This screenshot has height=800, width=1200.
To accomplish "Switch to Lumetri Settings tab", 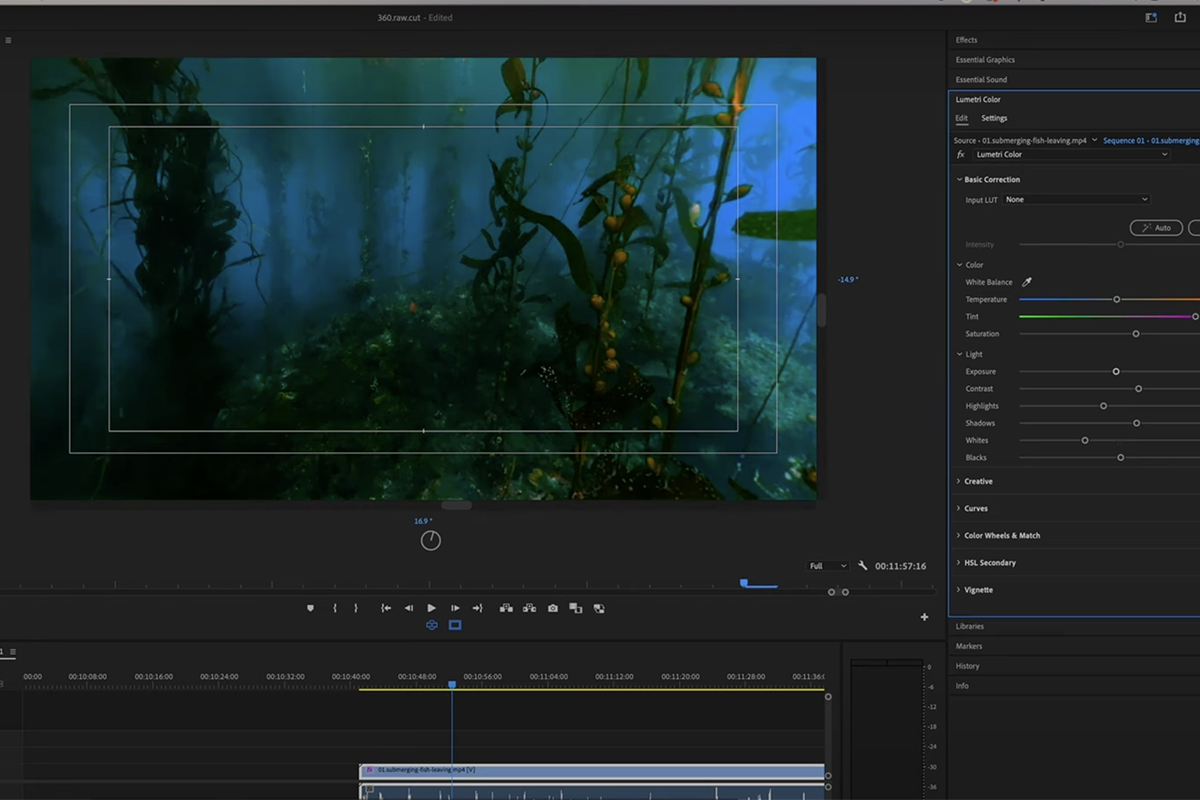I will pyautogui.click(x=994, y=118).
